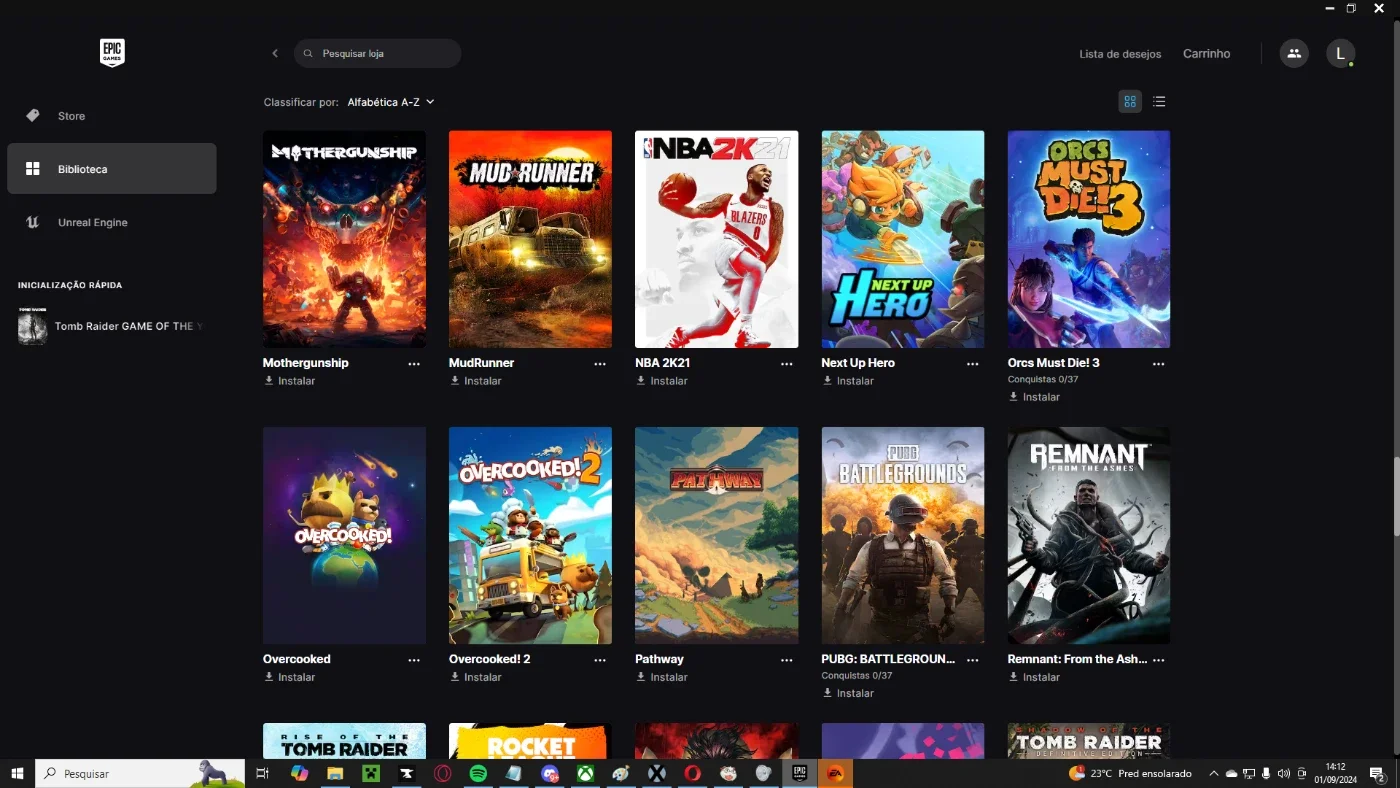The height and width of the screenshot is (788, 1400).
Task: Expand the Alfabética A-Z sort dropdown
Action: pos(391,102)
